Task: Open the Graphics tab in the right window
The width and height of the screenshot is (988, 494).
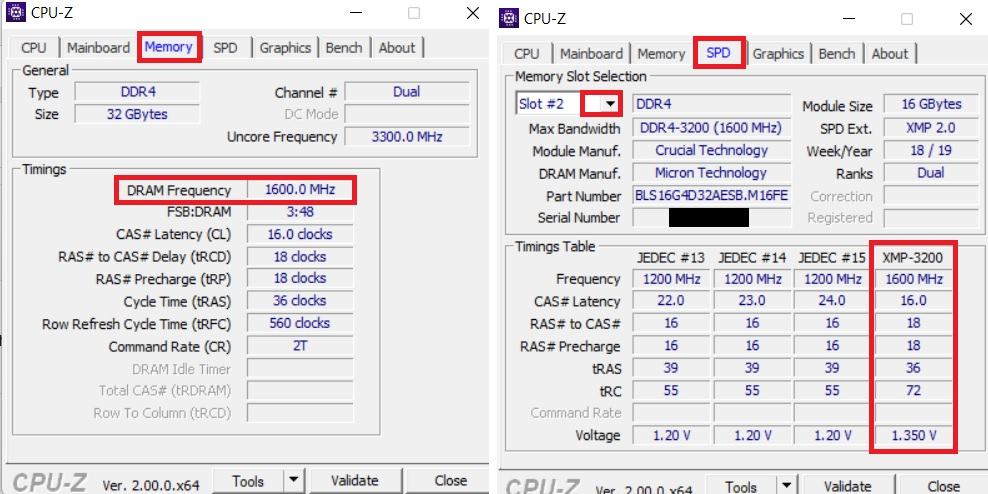Action: pyautogui.click(x=778, y=54)
